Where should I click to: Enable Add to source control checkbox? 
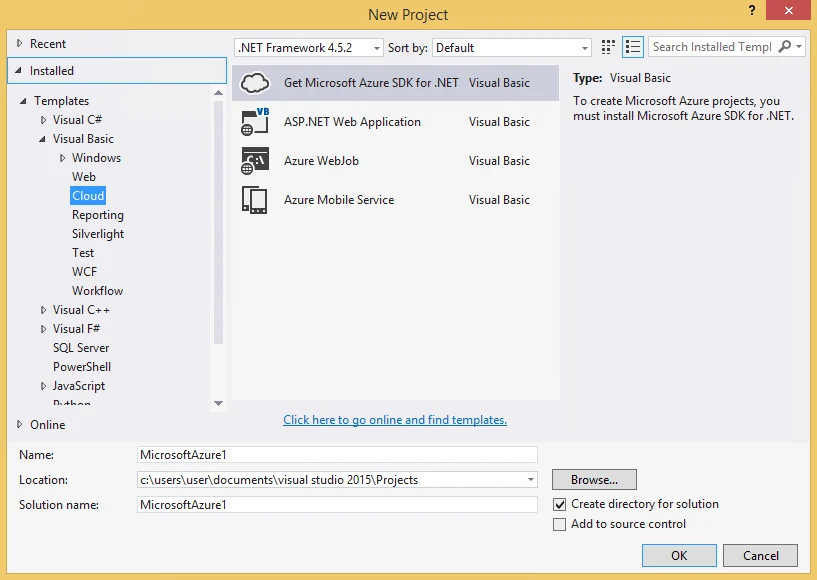559,524
